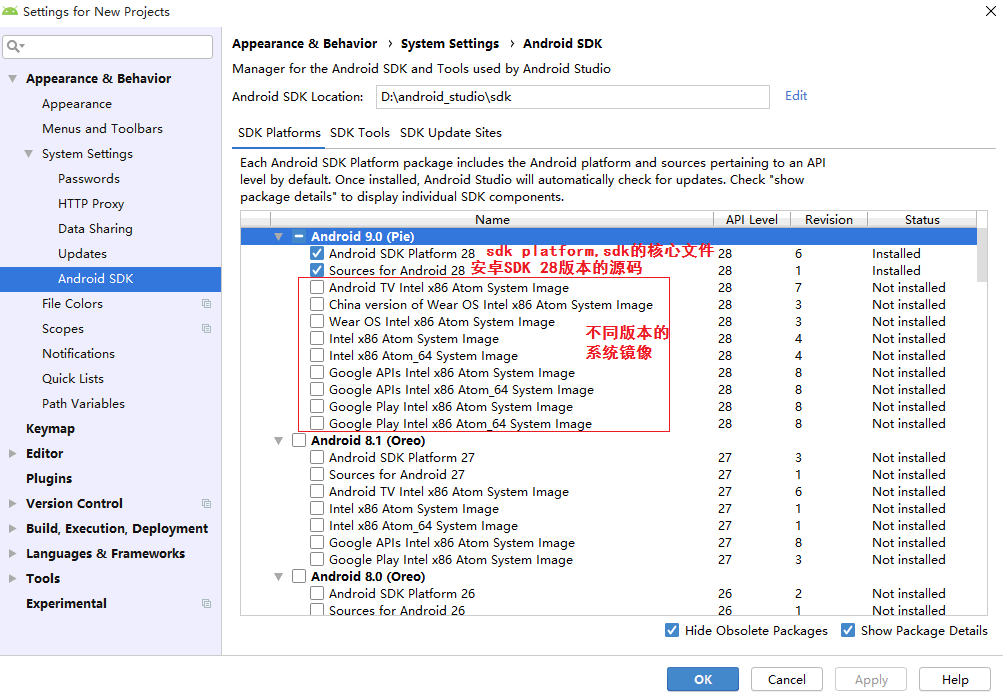Collapse the Android 8.0 (Oreo) group

click(x=278, y=577)
